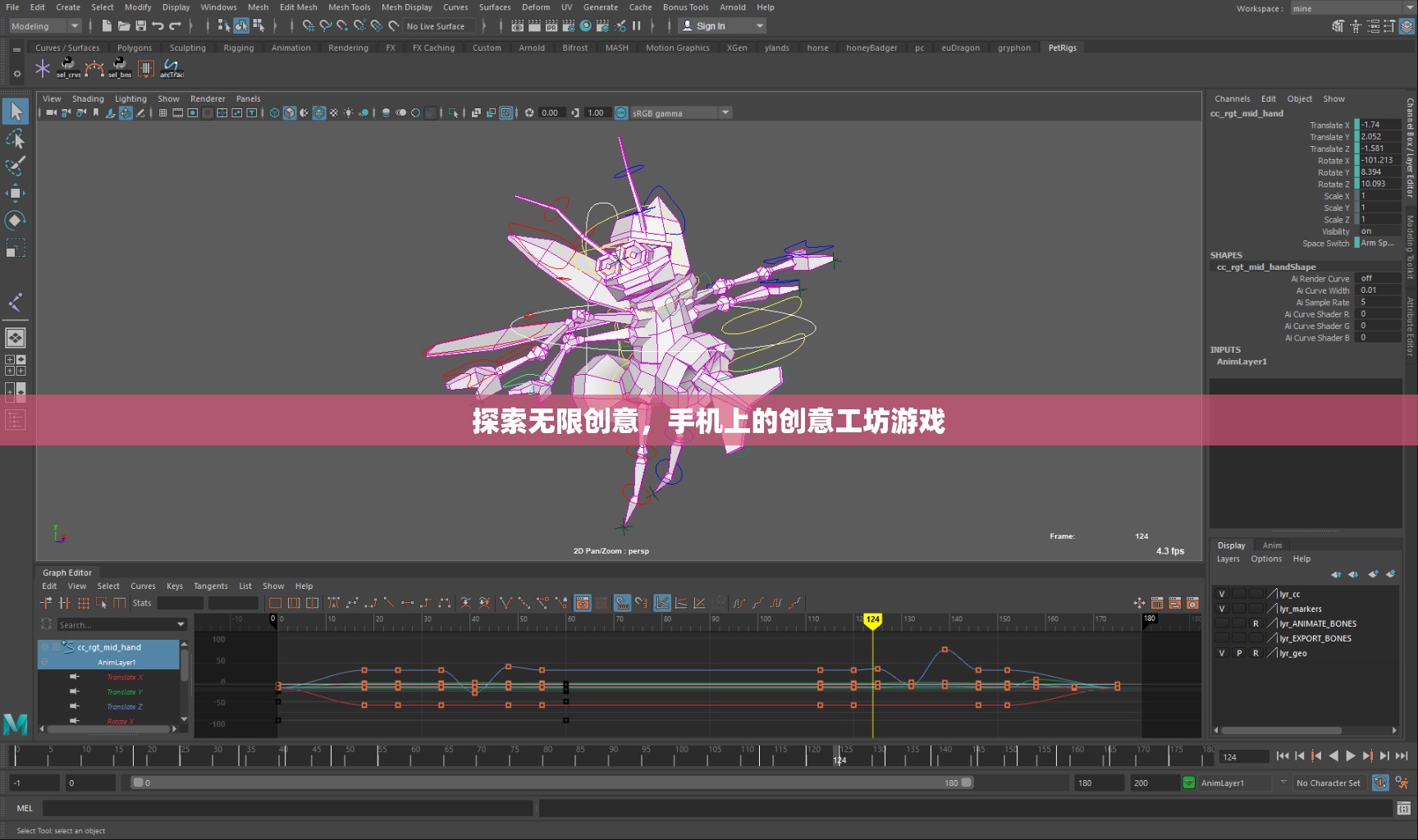Open the Workspace selector dropdown
1418x840 pixels.
point(1352,8)
